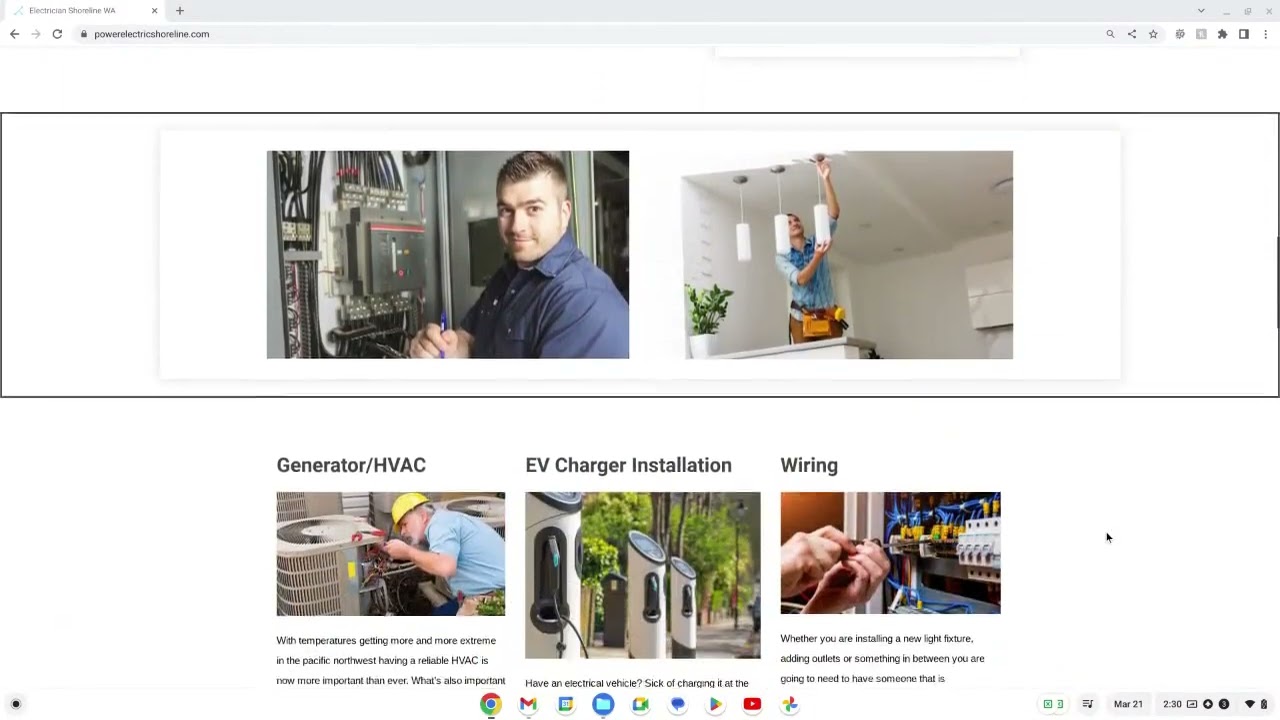Click the browser forward arrow
This screenshot has width=1280, height=720.
35,34
